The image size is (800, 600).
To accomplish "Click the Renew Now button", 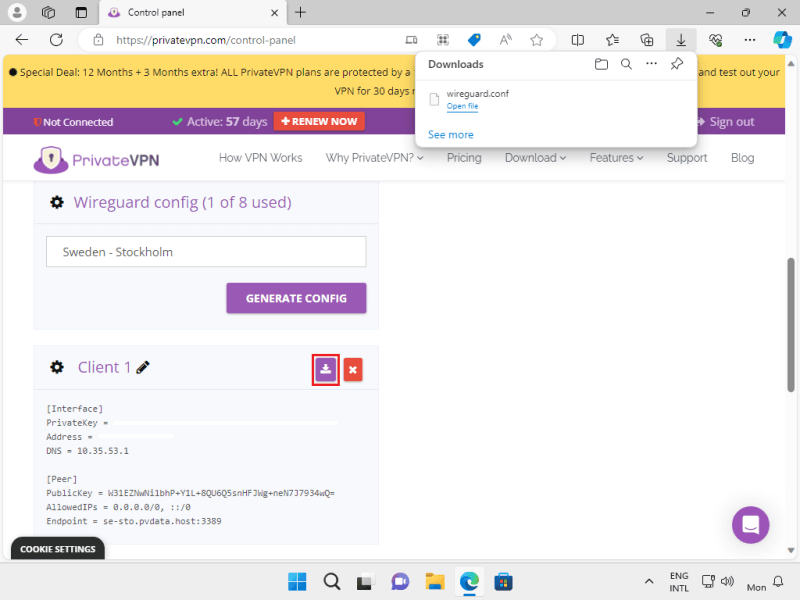I will [x=319, y=121].
